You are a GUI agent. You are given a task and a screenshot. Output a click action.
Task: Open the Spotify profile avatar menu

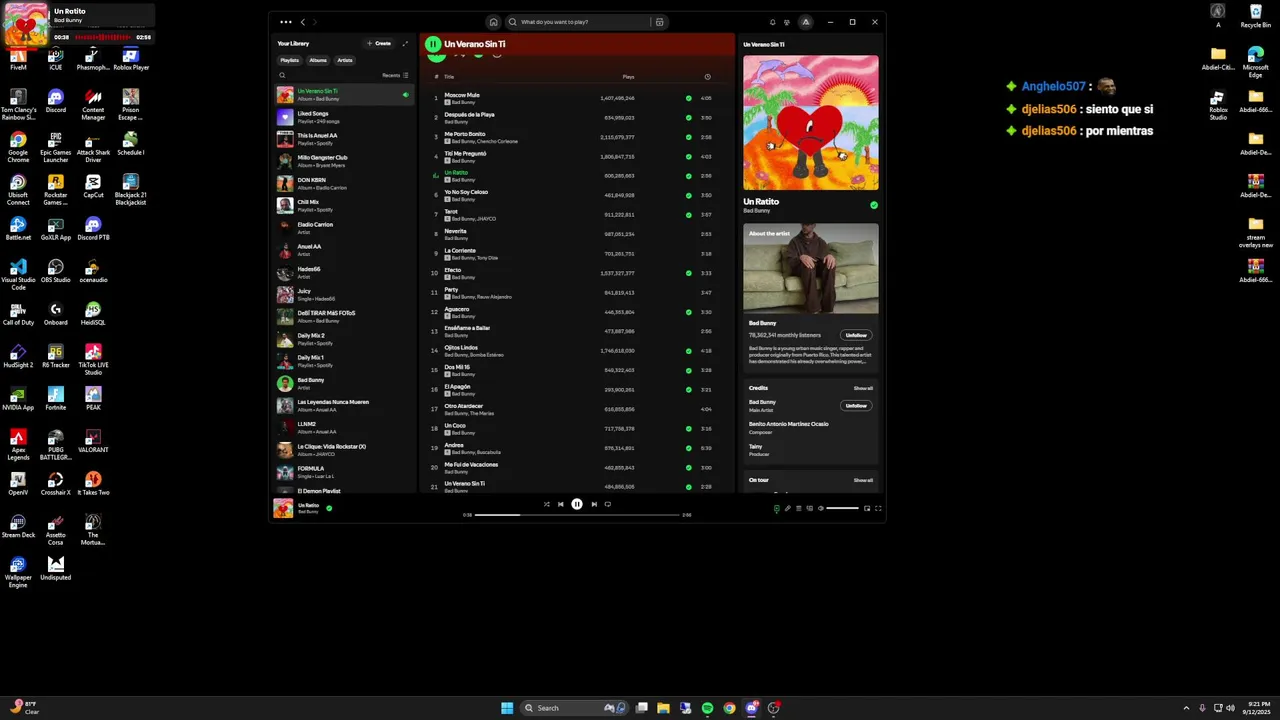[805, 22]
